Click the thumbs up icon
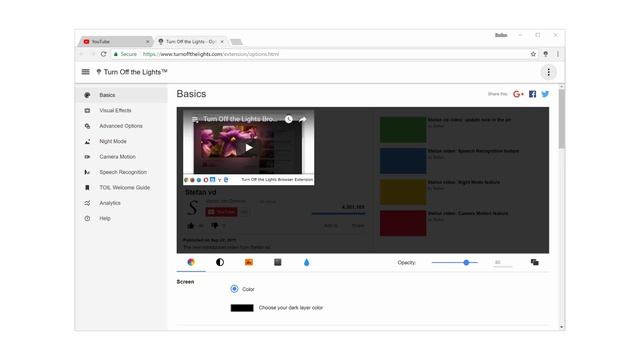 191,225
